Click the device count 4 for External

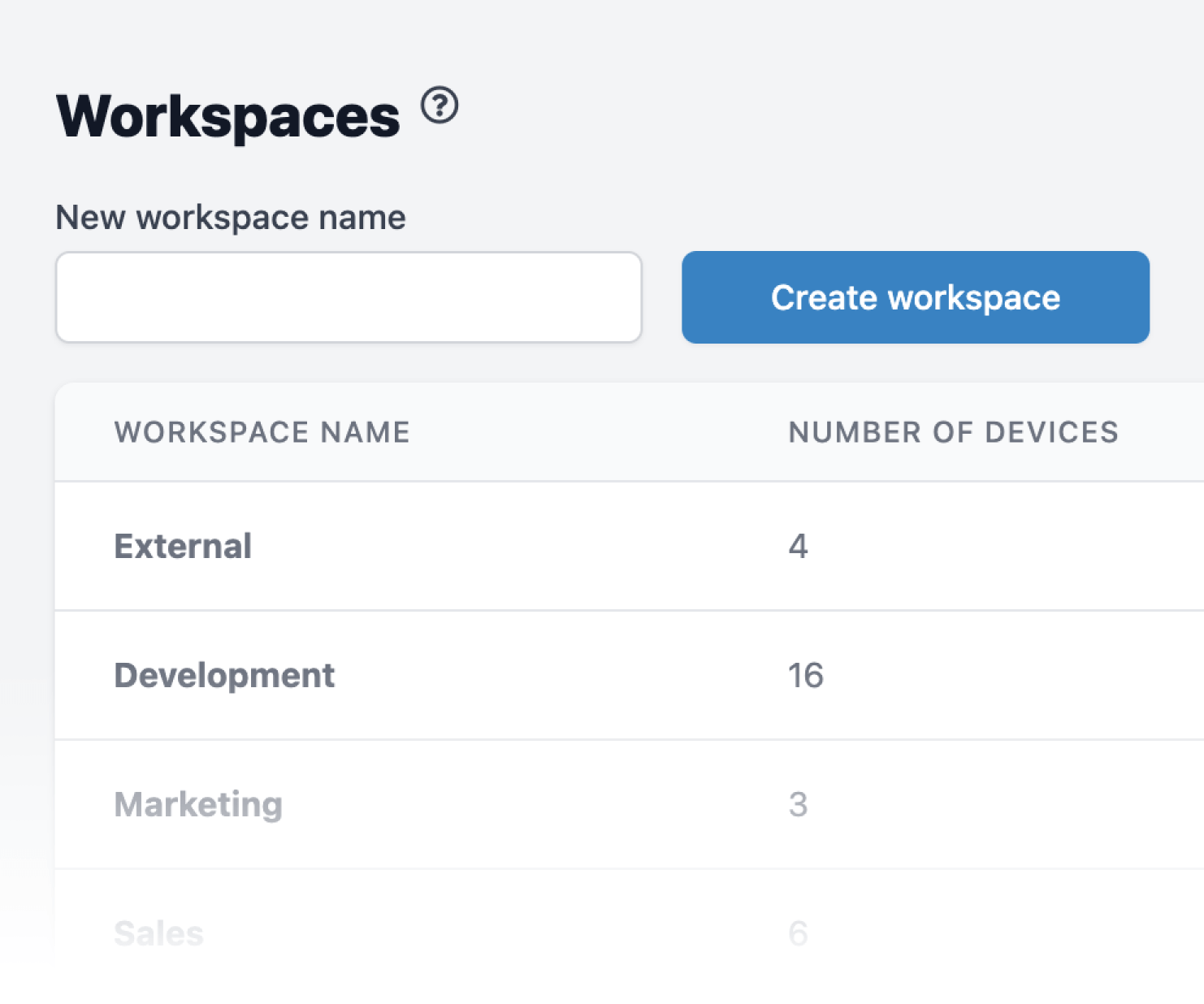798,546
